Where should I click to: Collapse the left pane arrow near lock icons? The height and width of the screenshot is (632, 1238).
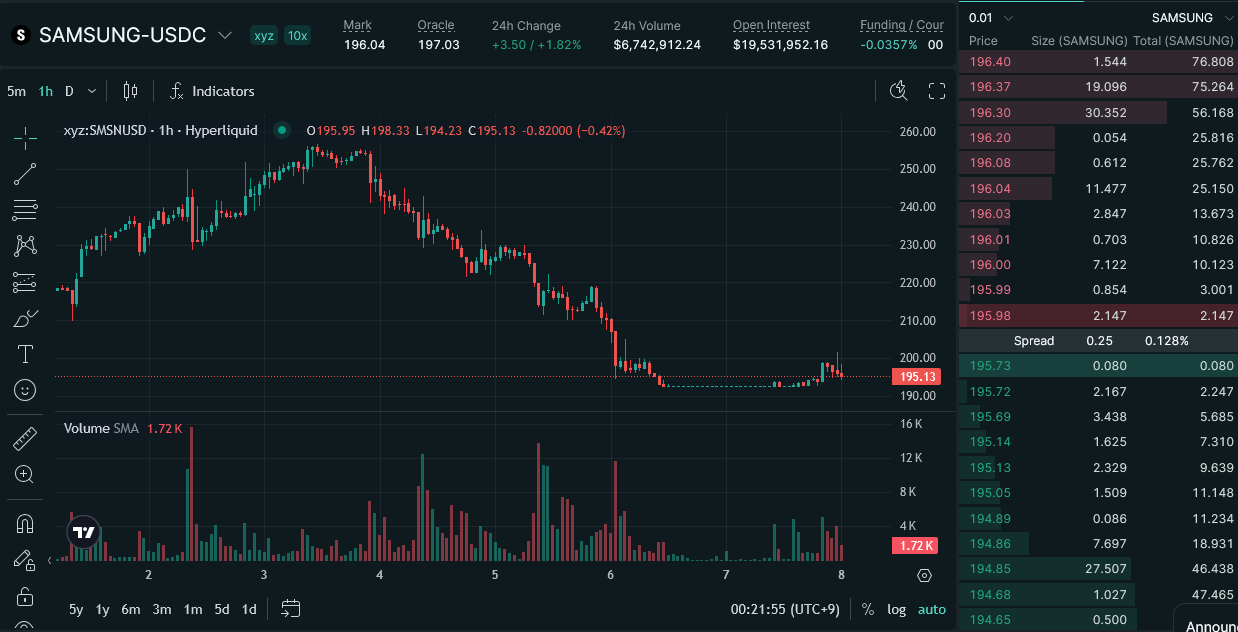51,561
